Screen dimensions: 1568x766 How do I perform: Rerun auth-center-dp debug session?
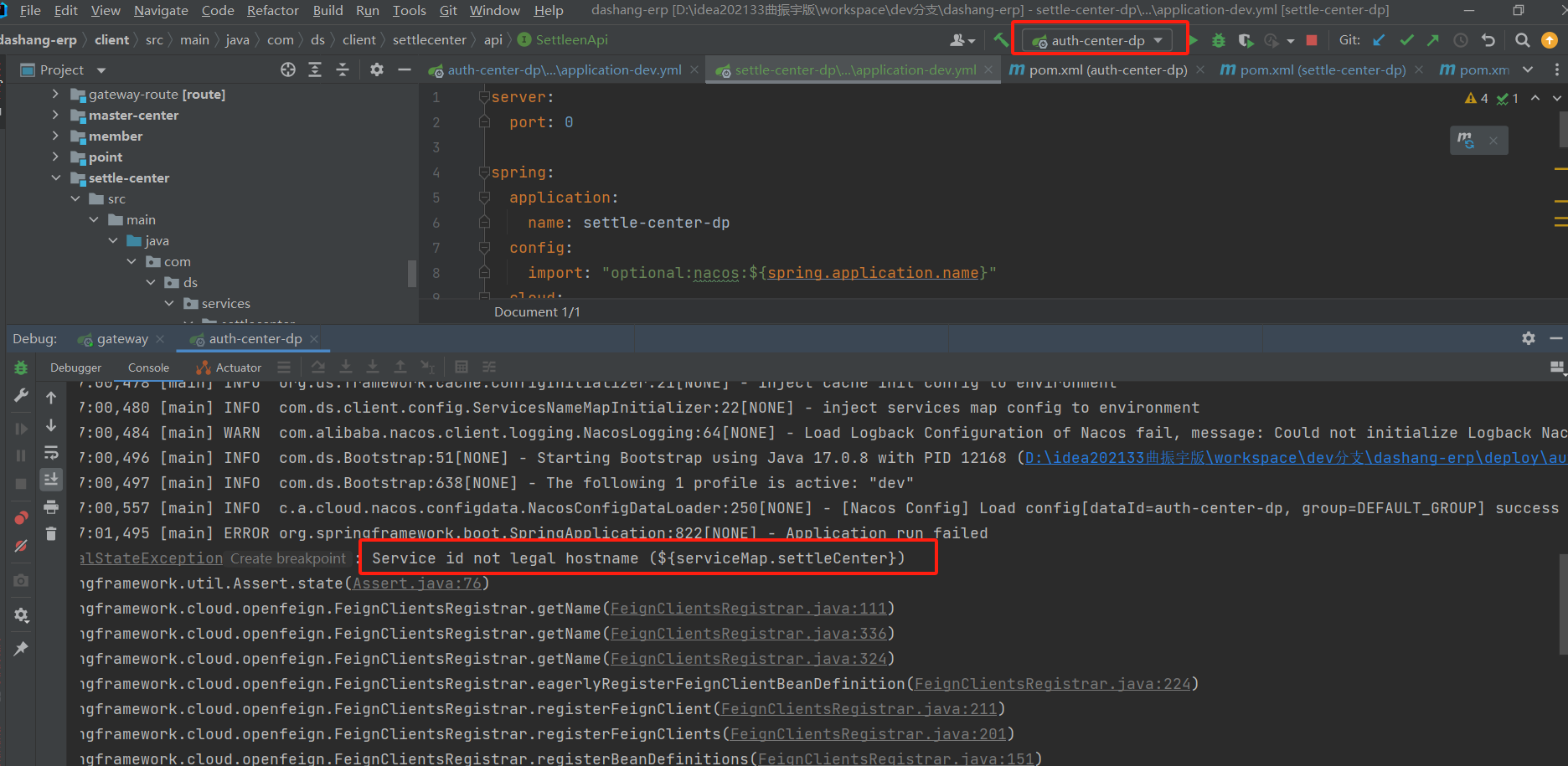click(x=21, y=368)
